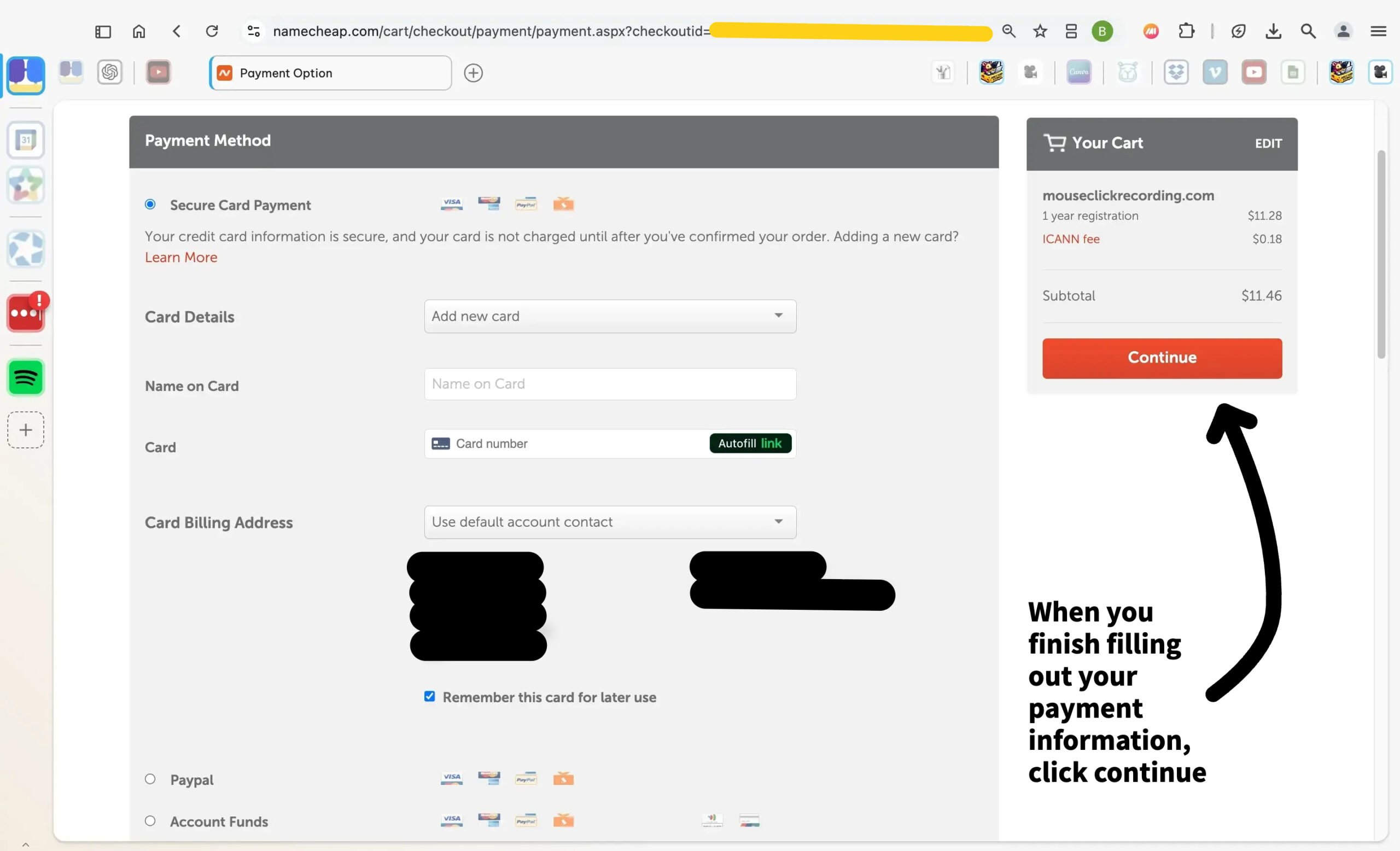Uncheck Remember this card for later use
Screen dimensions: 1400x851
coord(429,696)
